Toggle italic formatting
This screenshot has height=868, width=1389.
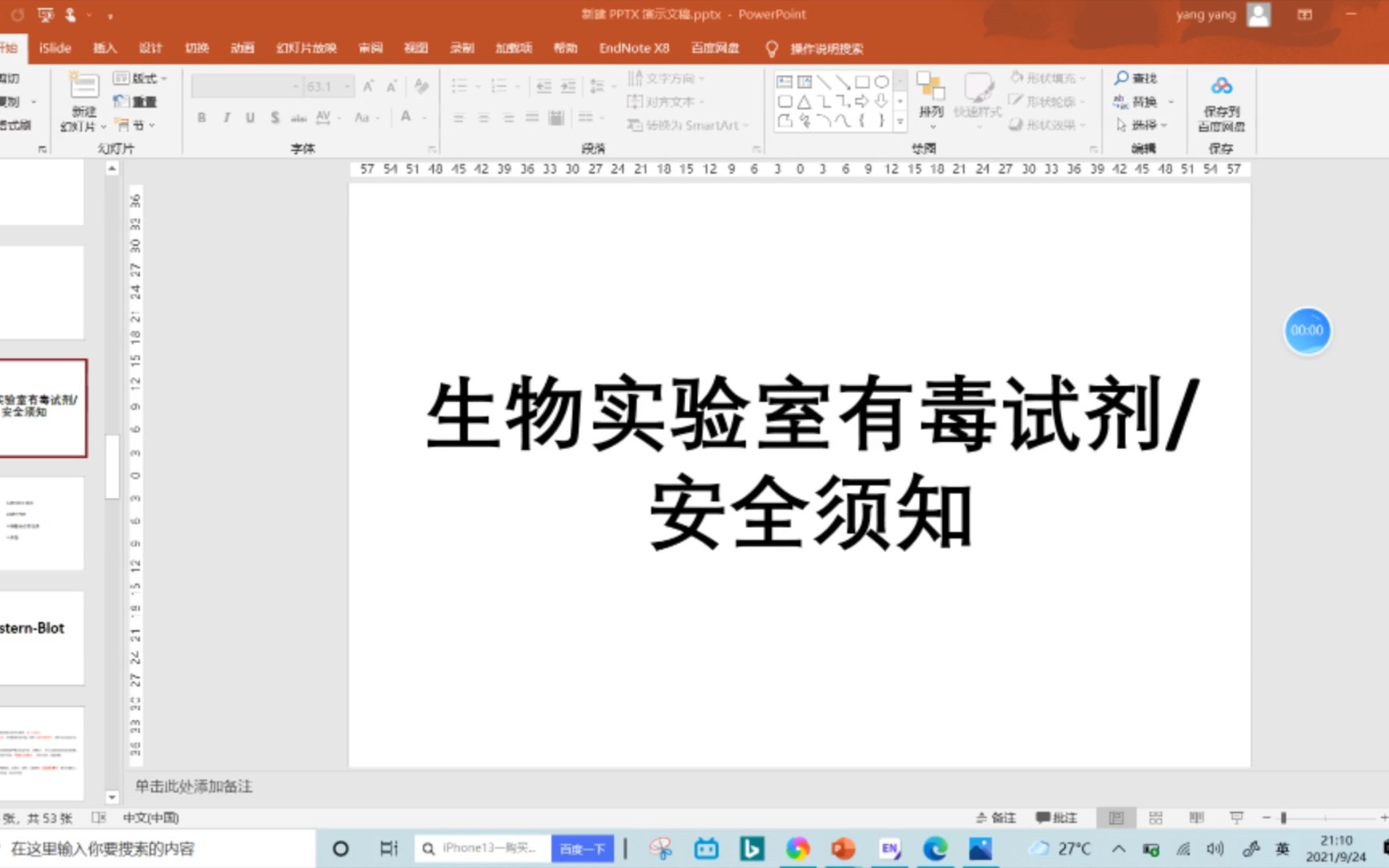click(226, 117)
